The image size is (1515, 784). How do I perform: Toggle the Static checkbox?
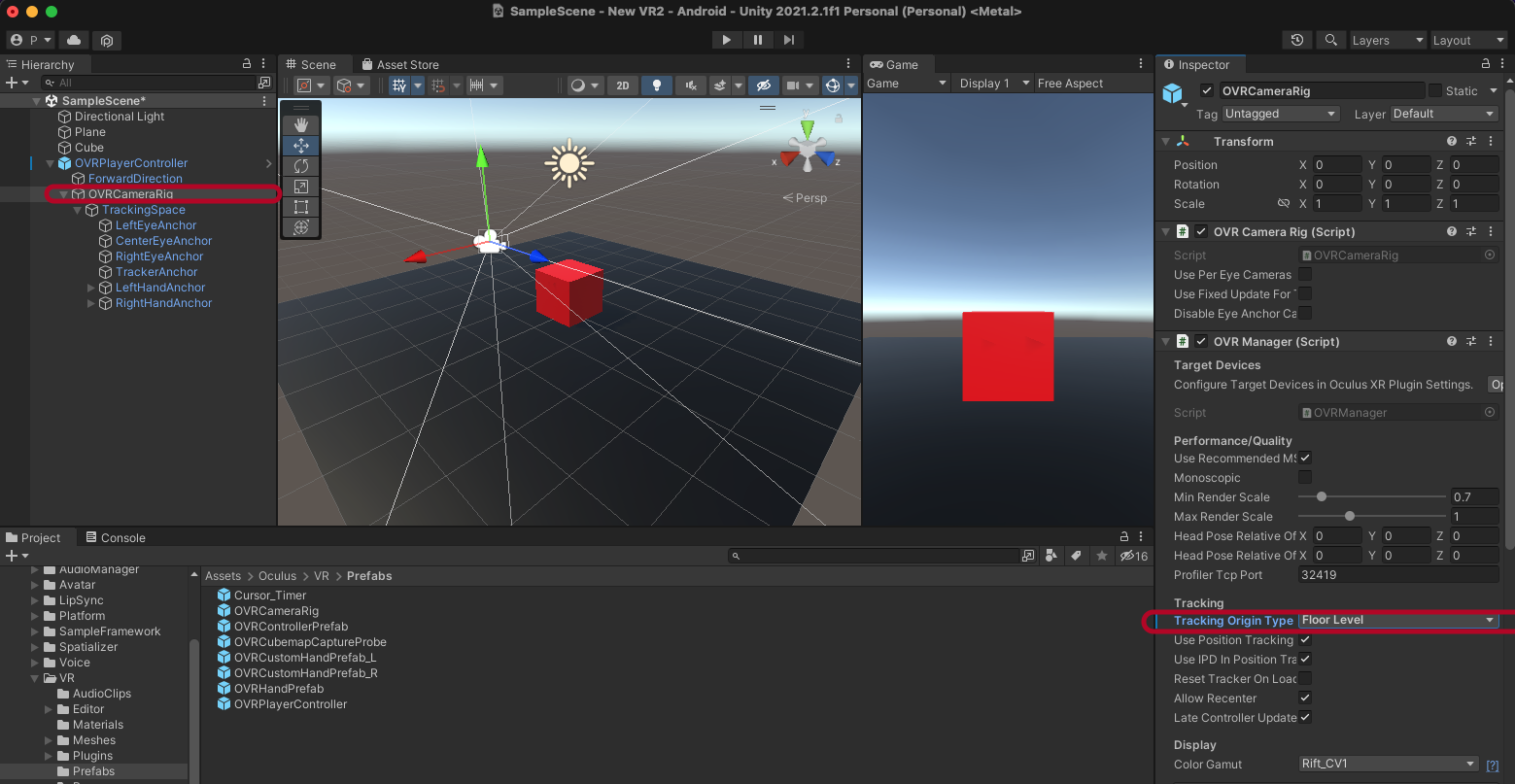pos(1434,90)
